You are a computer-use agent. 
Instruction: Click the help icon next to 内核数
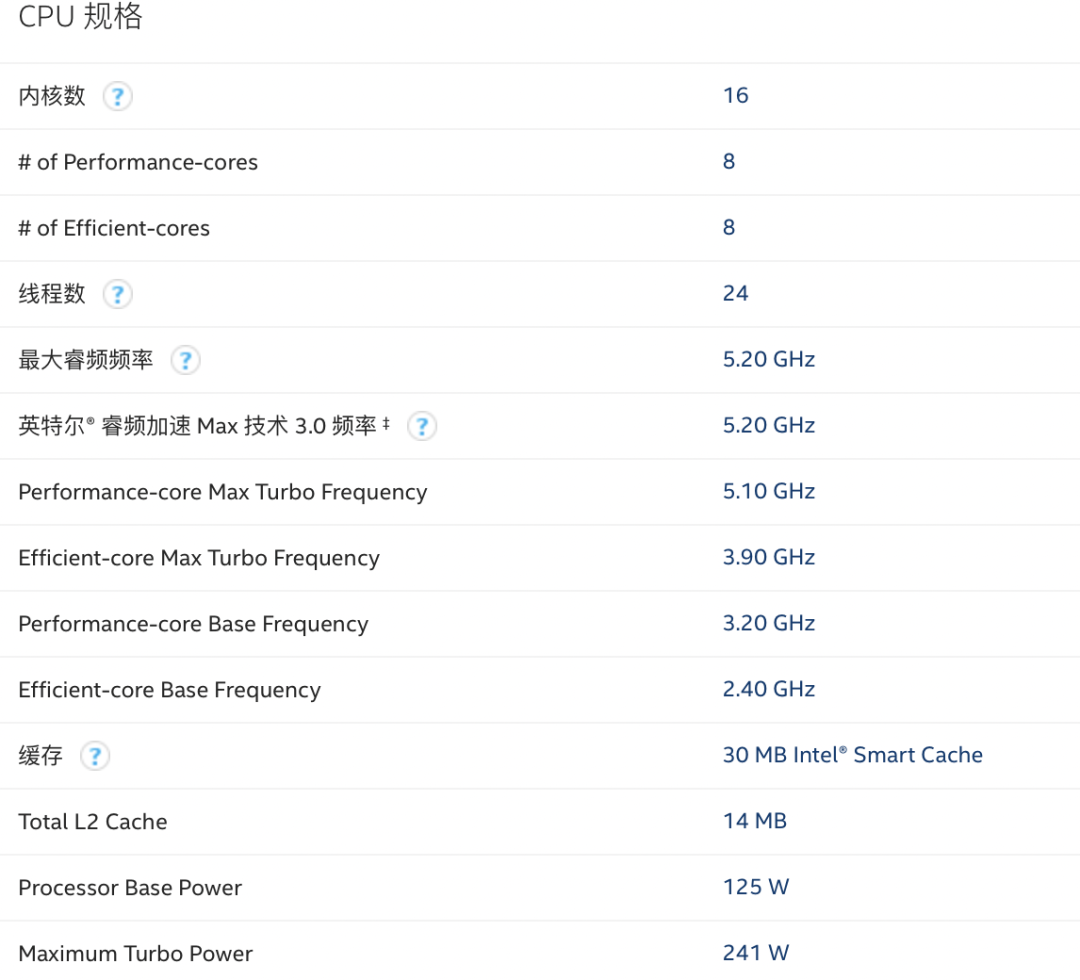(x=117, y=96)
